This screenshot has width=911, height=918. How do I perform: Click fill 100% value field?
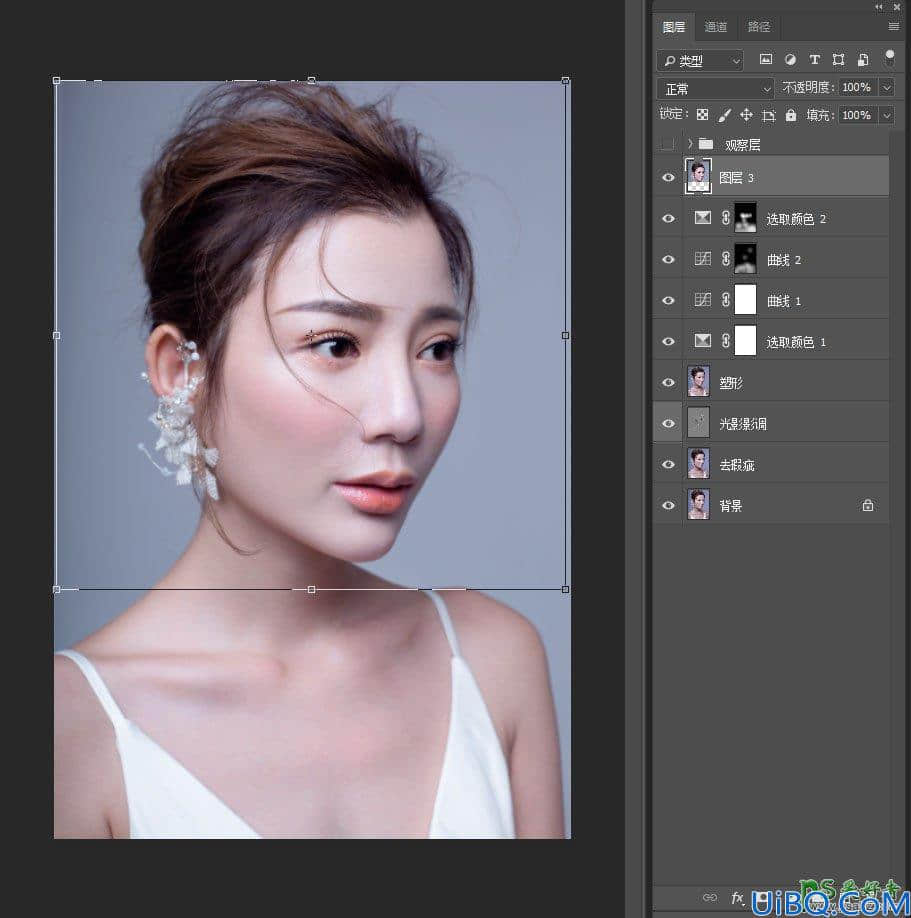pyautogui.click(x=857, y=115)
